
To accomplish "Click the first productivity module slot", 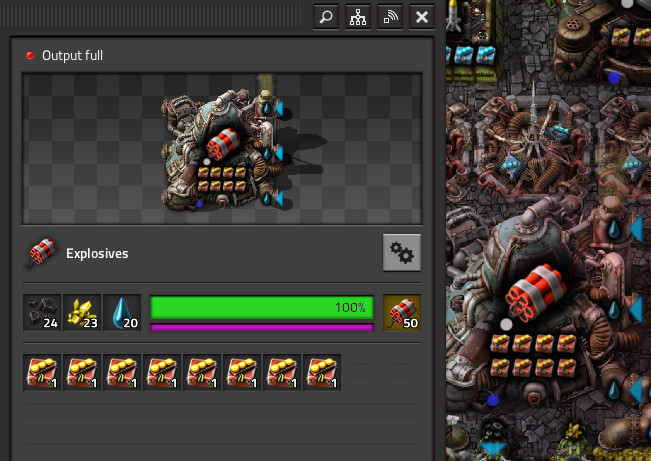I will [x=42, y=372].
